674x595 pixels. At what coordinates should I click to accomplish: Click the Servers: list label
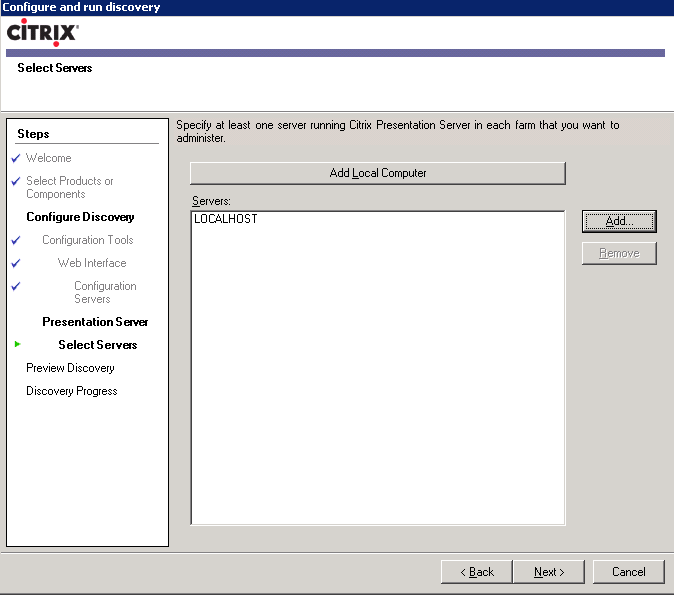[211, 201]
